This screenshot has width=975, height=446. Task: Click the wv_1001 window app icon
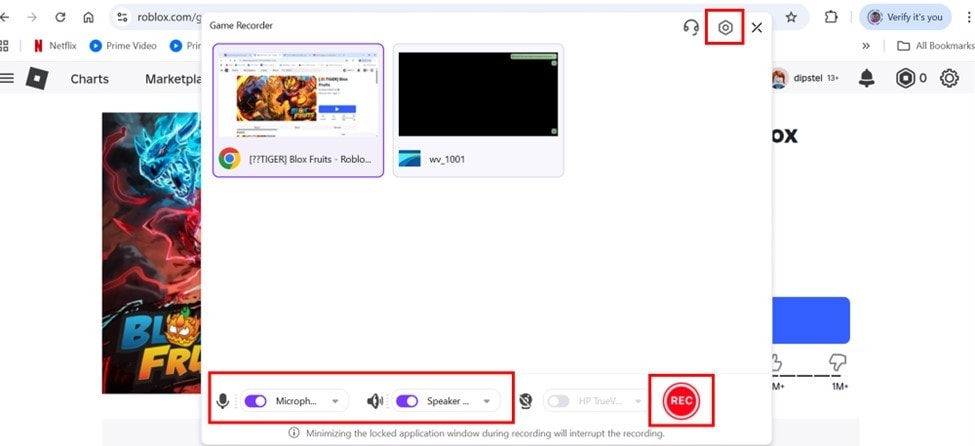point(409,159)
